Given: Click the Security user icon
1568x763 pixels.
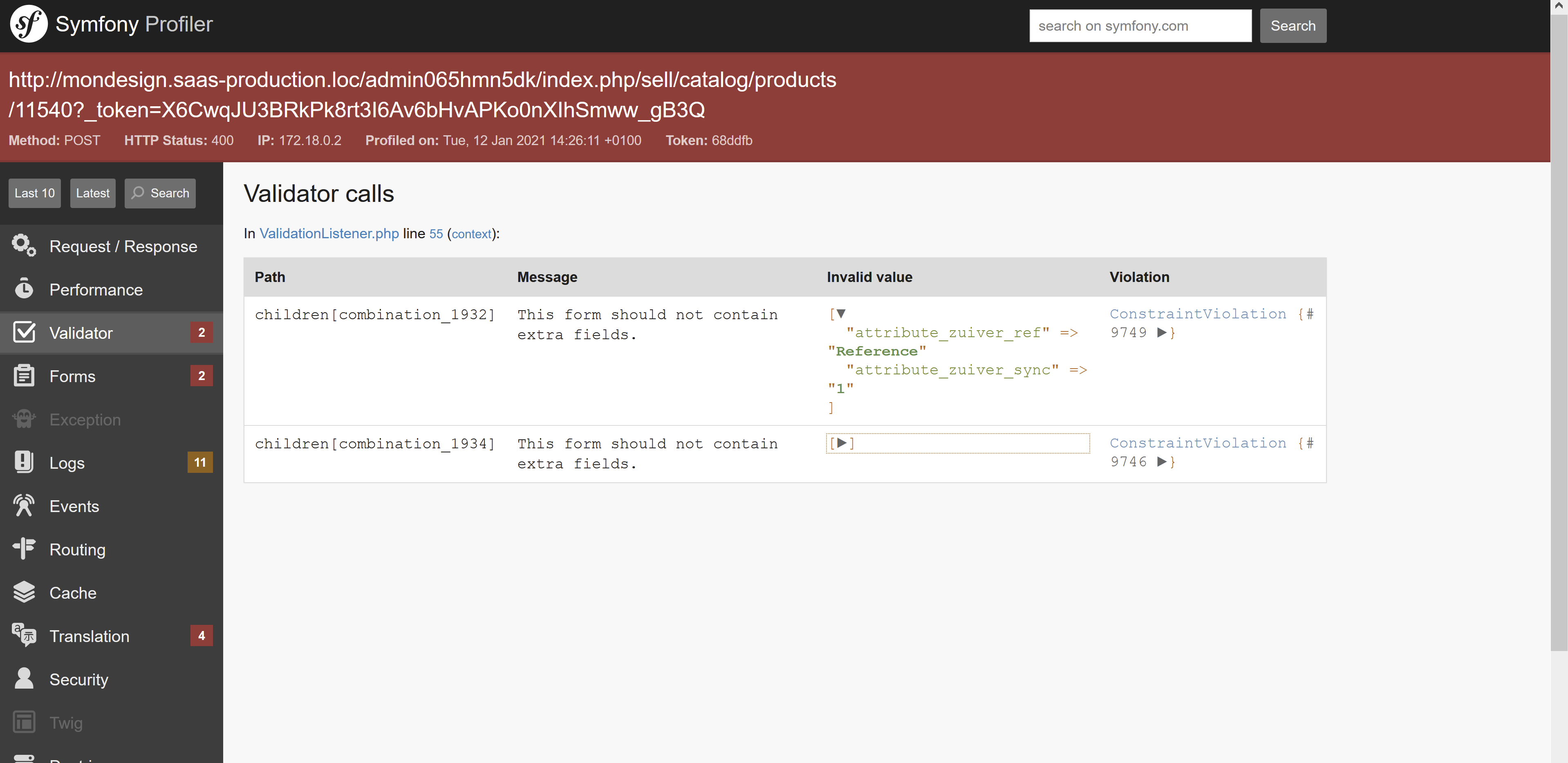Looking at the screenshot, I should click(x=24, y=678).
